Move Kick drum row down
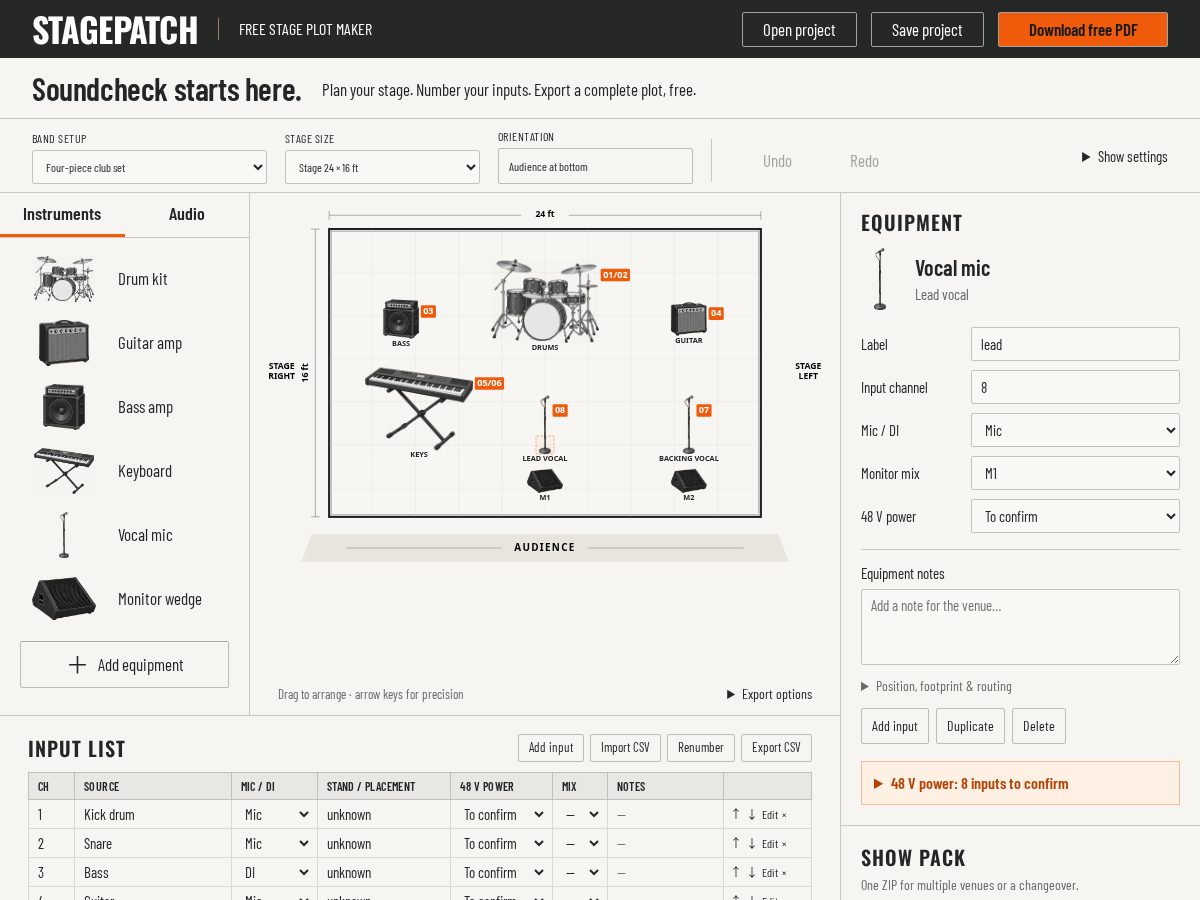The width and height of the screenshot is (1200, 900). pos(752,814)
